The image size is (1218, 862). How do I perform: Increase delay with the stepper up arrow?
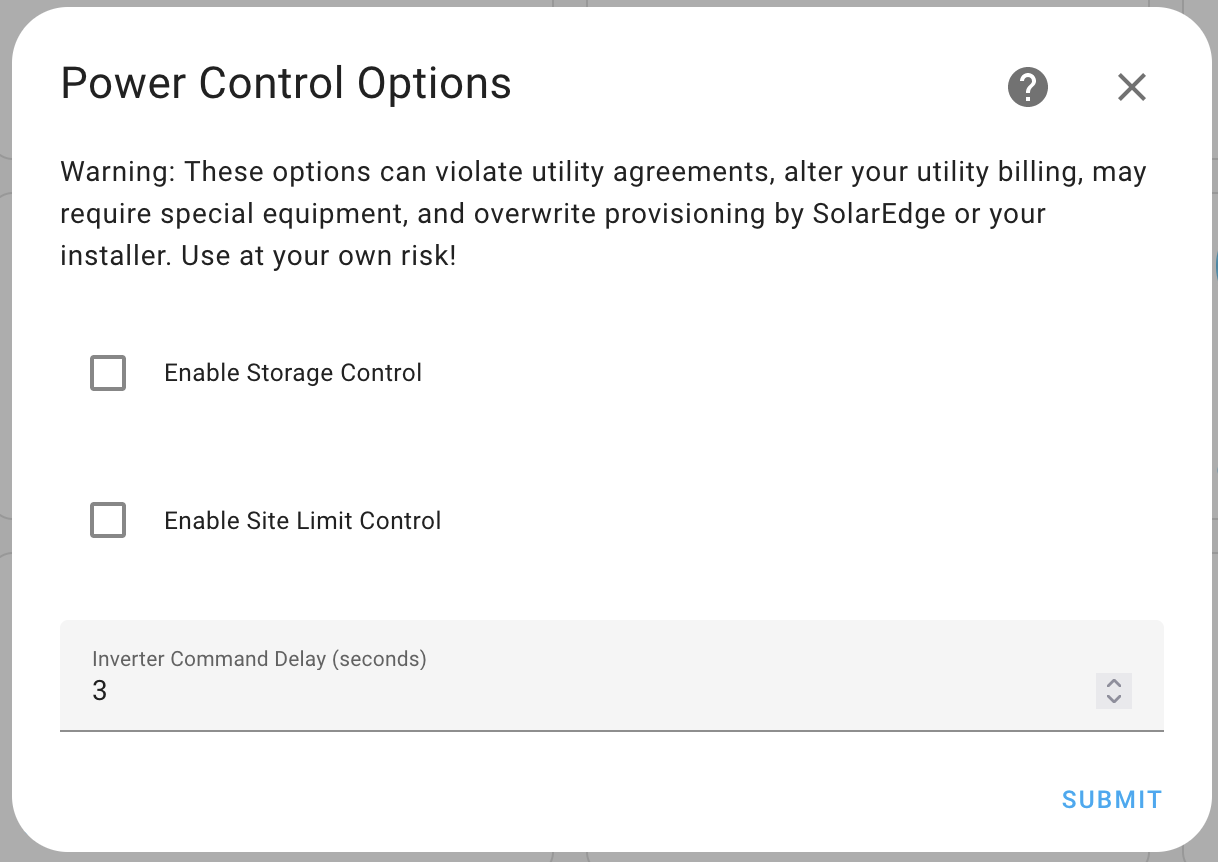1114,683
